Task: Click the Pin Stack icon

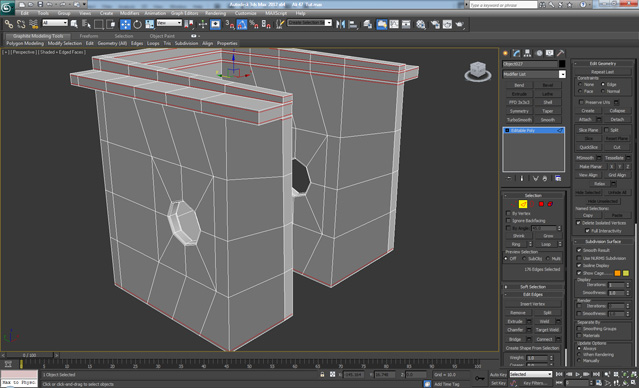Action: [509, 179]
